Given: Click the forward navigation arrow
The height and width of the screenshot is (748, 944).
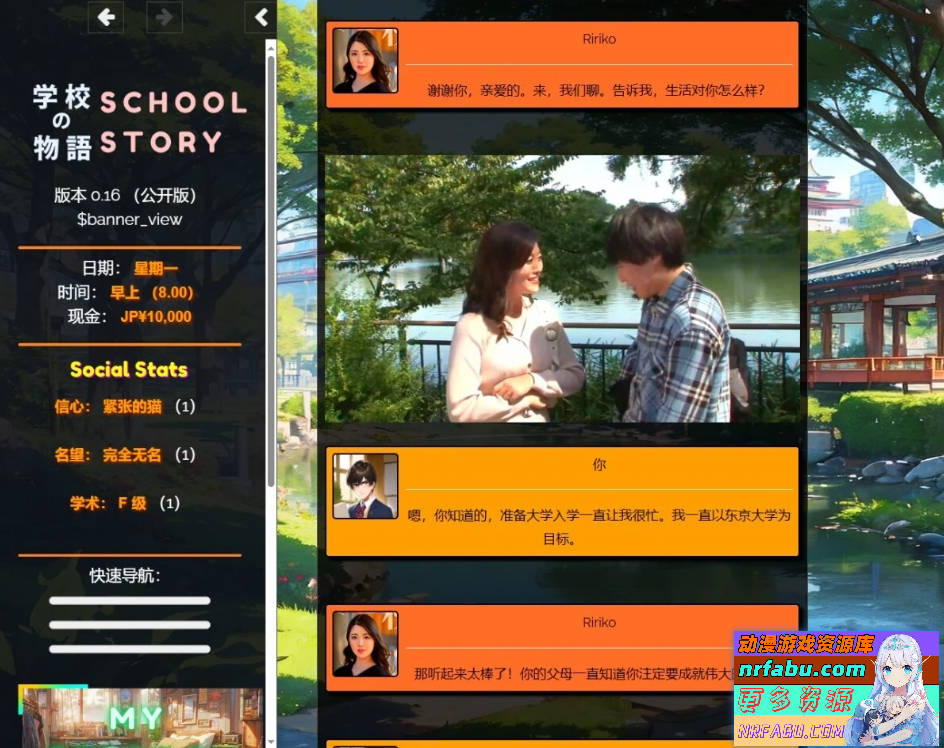Looking at the screenshot, I should pyautogui.click(x=164, y=17).
